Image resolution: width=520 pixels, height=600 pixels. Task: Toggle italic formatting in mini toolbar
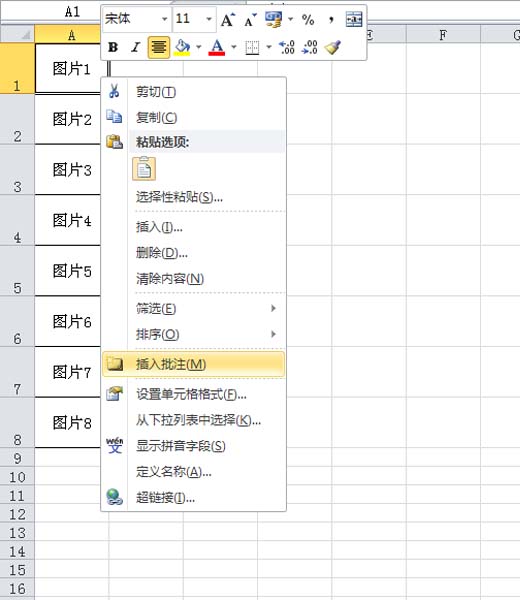click(x=135, y=47)
